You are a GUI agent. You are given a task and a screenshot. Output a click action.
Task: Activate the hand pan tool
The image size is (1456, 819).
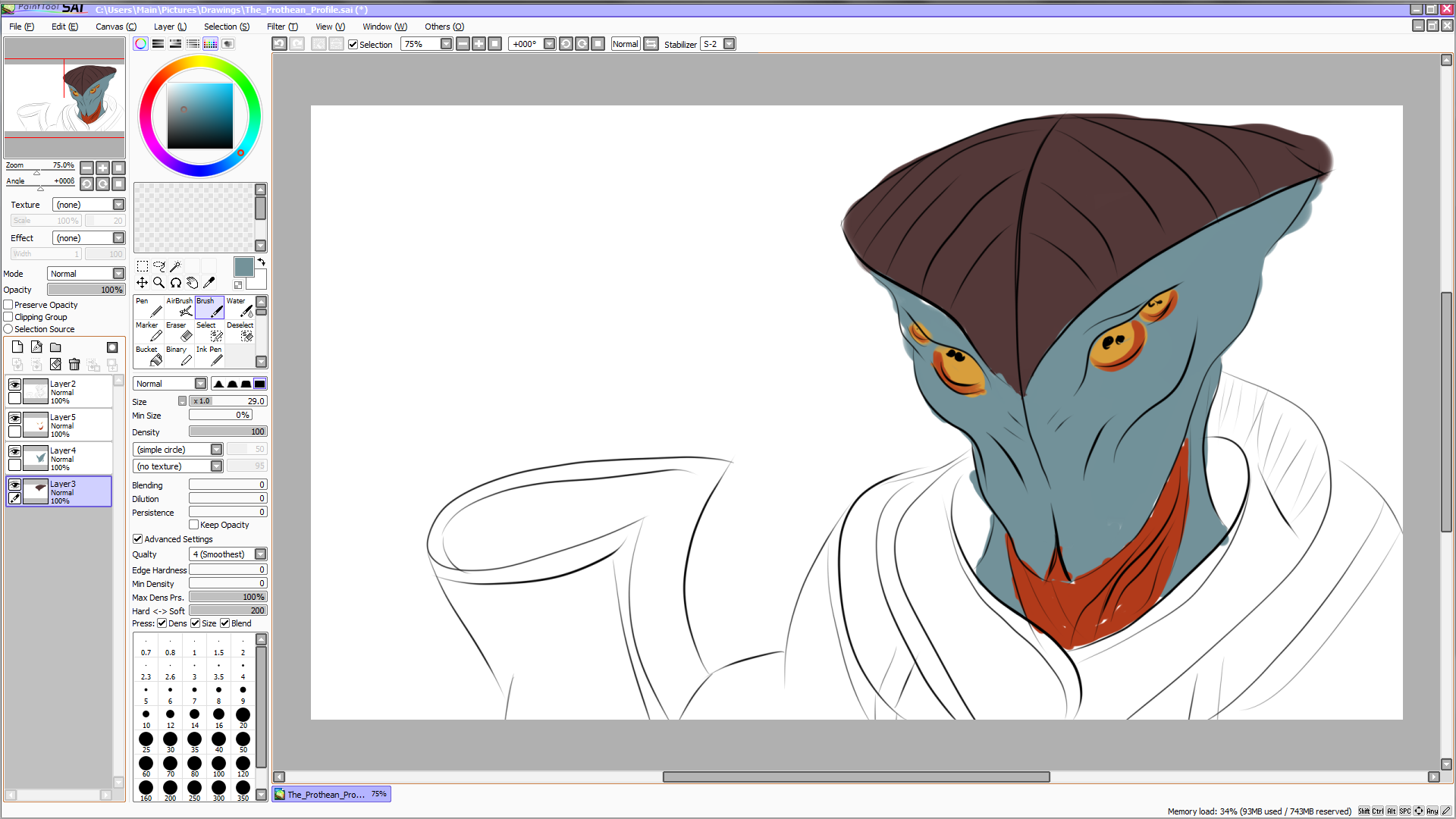coord(192,283)
